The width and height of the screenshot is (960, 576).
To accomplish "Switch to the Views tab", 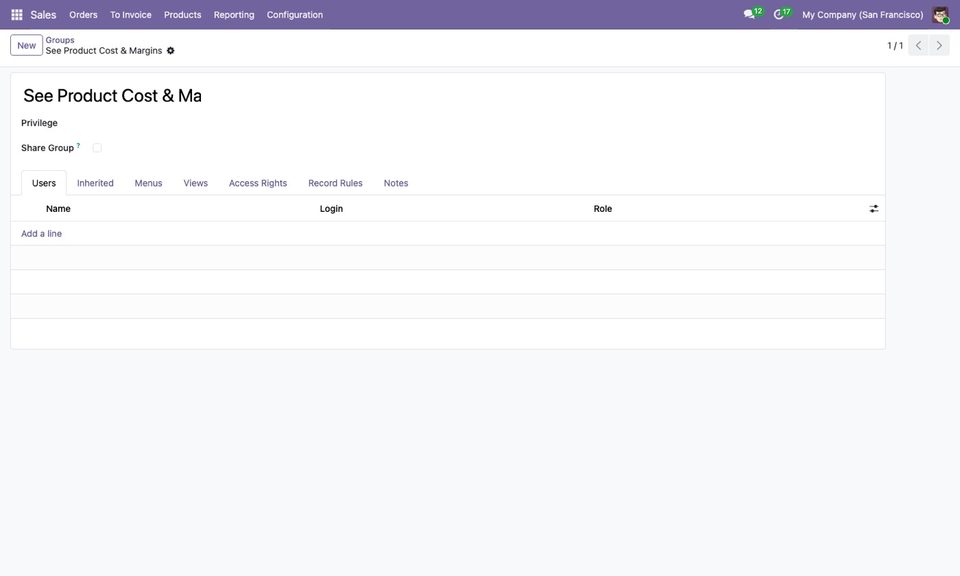I will [195, 183].
